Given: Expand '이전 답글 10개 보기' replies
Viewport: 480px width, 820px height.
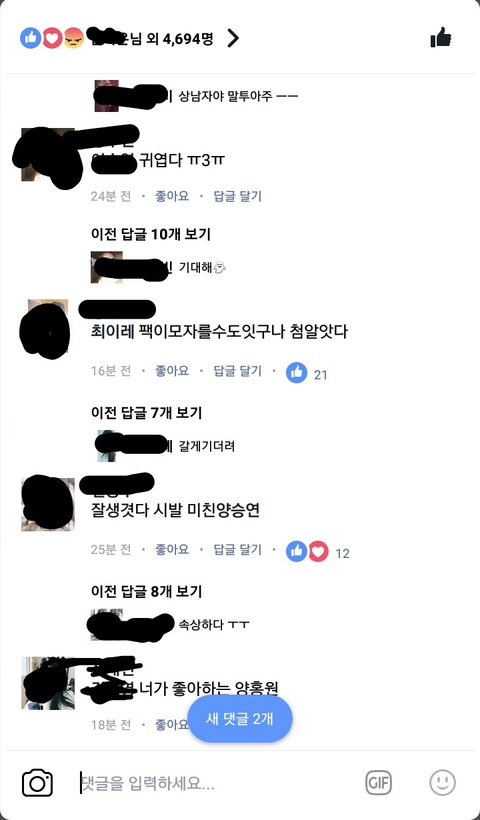Looking at the screenshot, I should [151, 234].
